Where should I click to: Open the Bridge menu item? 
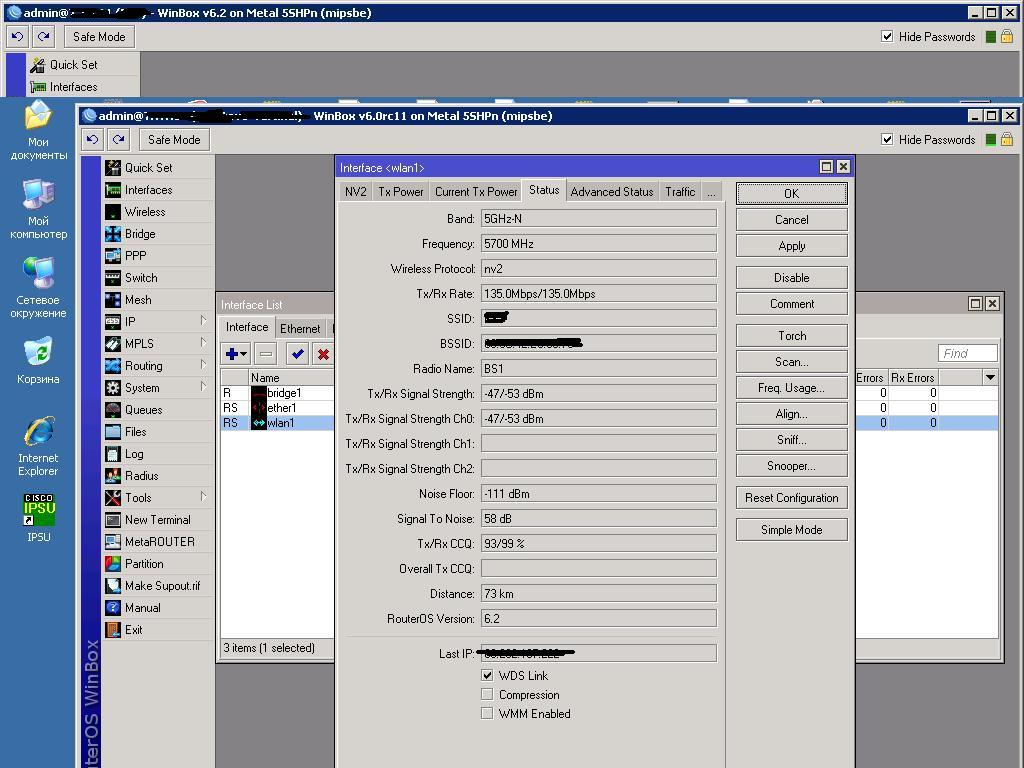pos(158,234)
